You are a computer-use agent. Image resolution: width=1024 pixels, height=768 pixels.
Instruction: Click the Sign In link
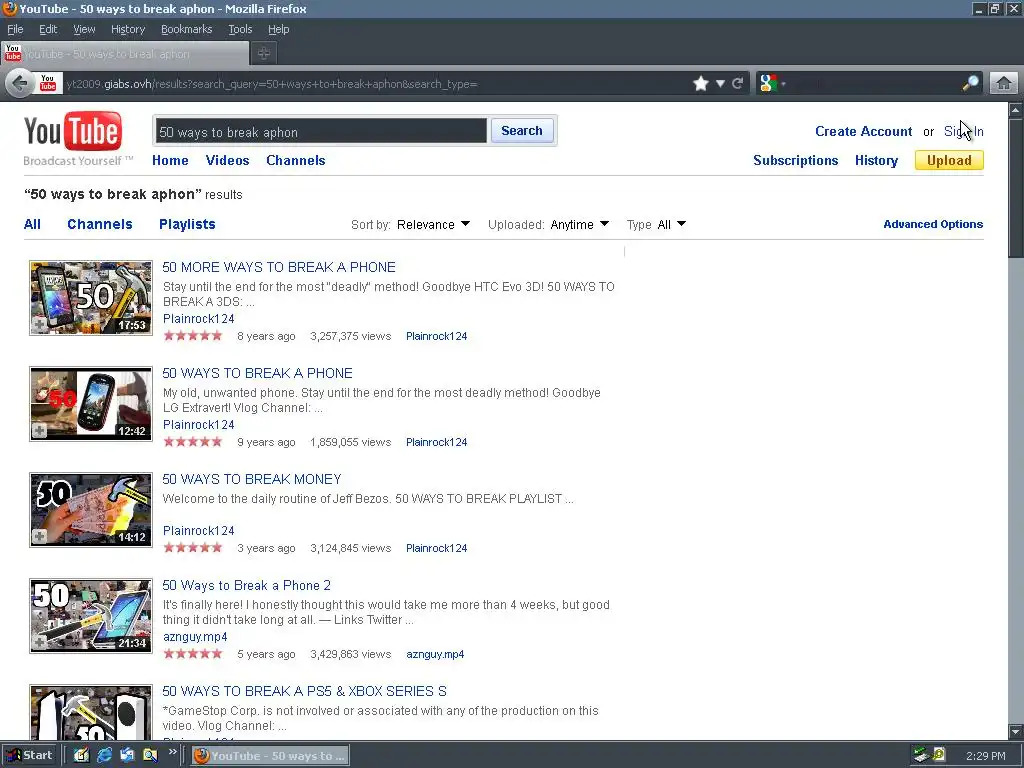pos(963,131)
